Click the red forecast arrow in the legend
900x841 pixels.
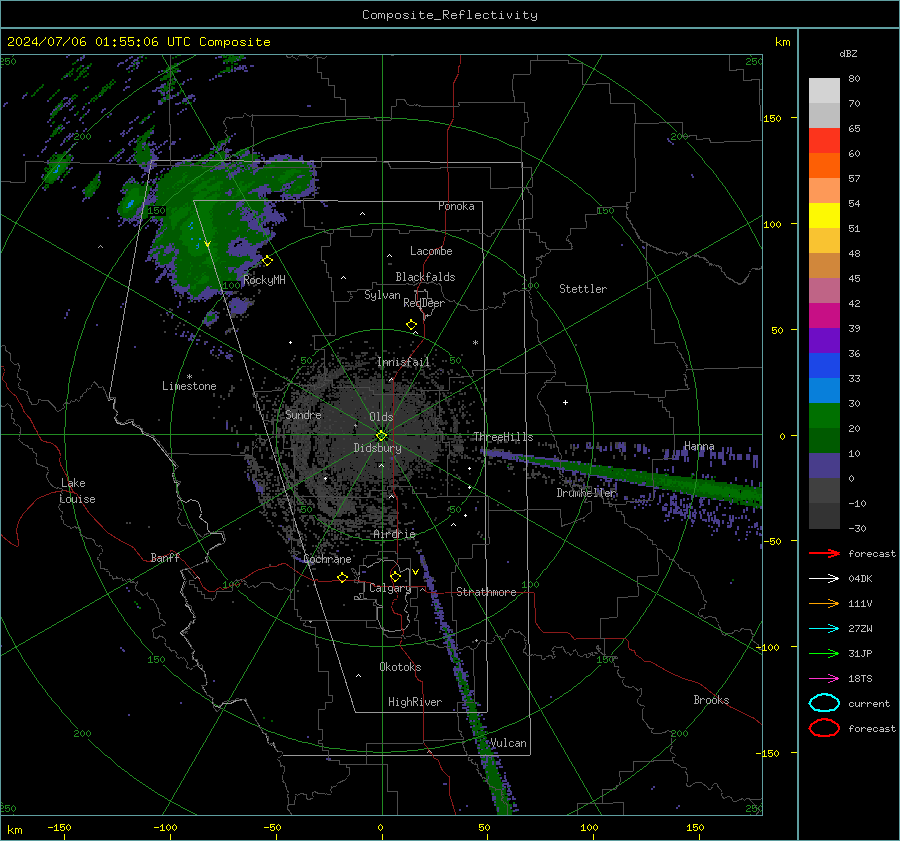[824, 553]
